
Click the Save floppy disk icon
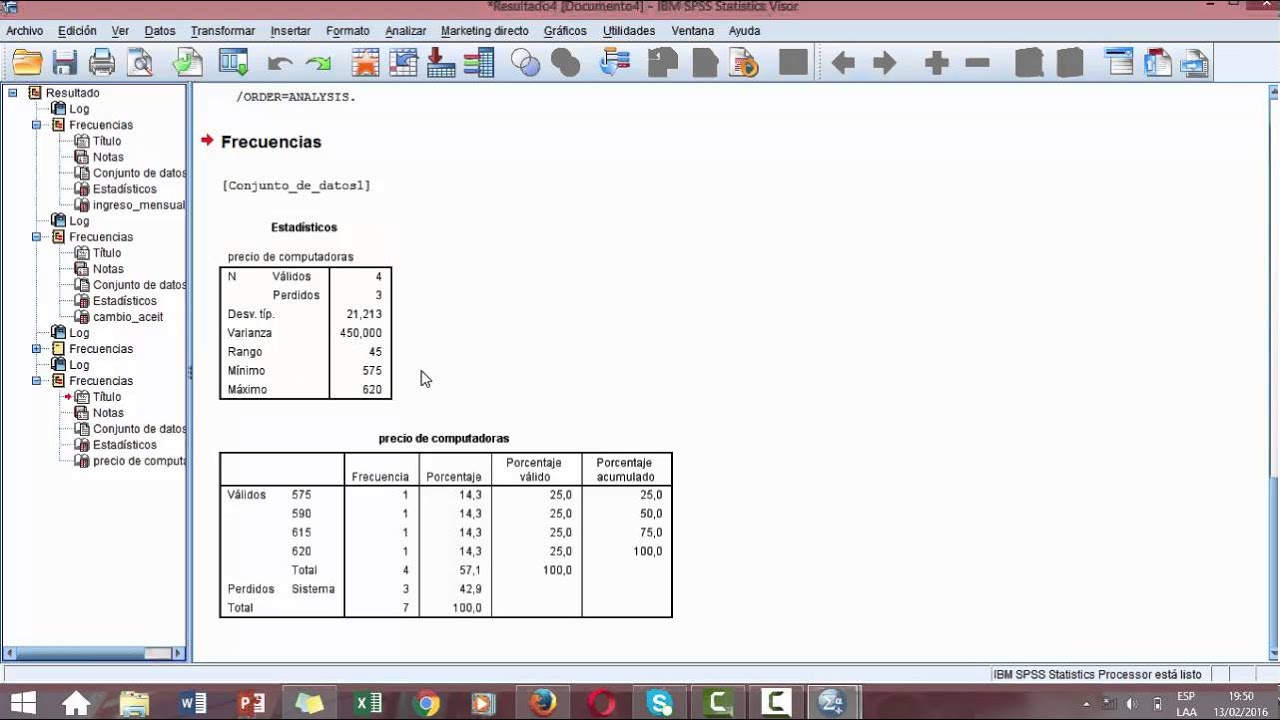point(65,63)
